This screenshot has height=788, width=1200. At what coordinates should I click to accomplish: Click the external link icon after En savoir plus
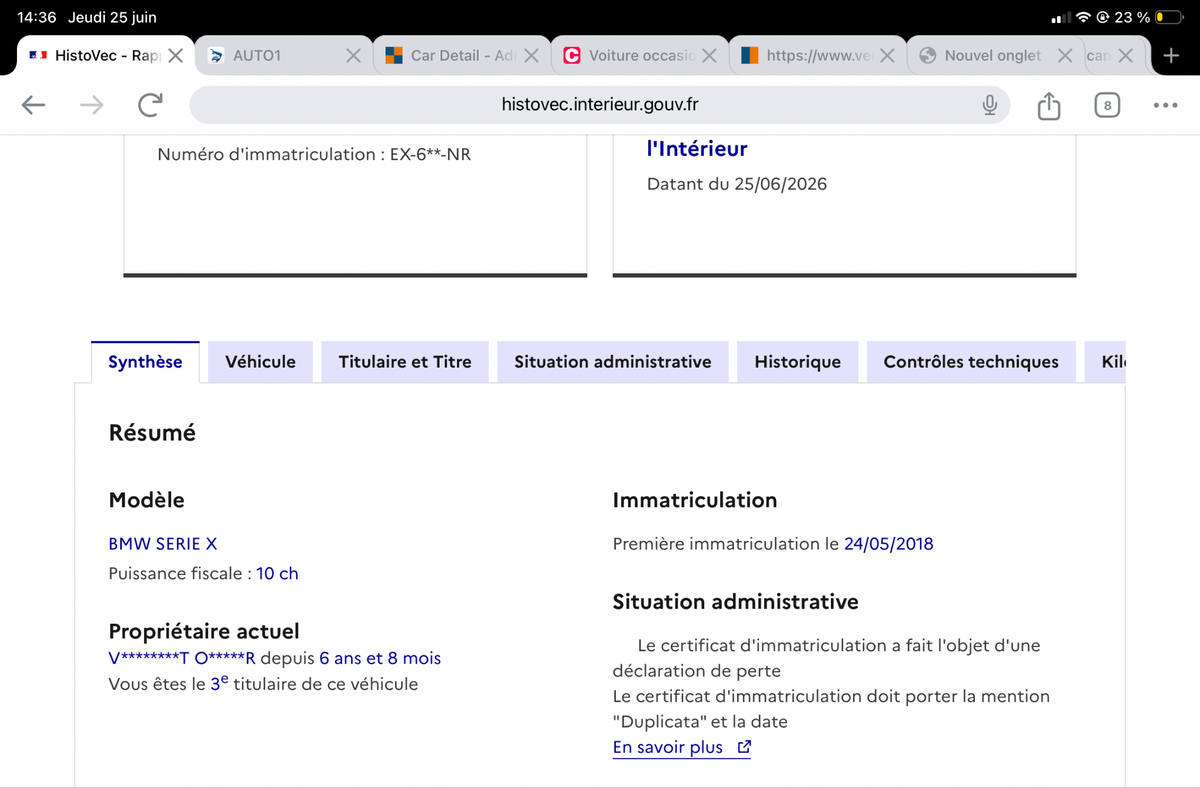[743, 747]
